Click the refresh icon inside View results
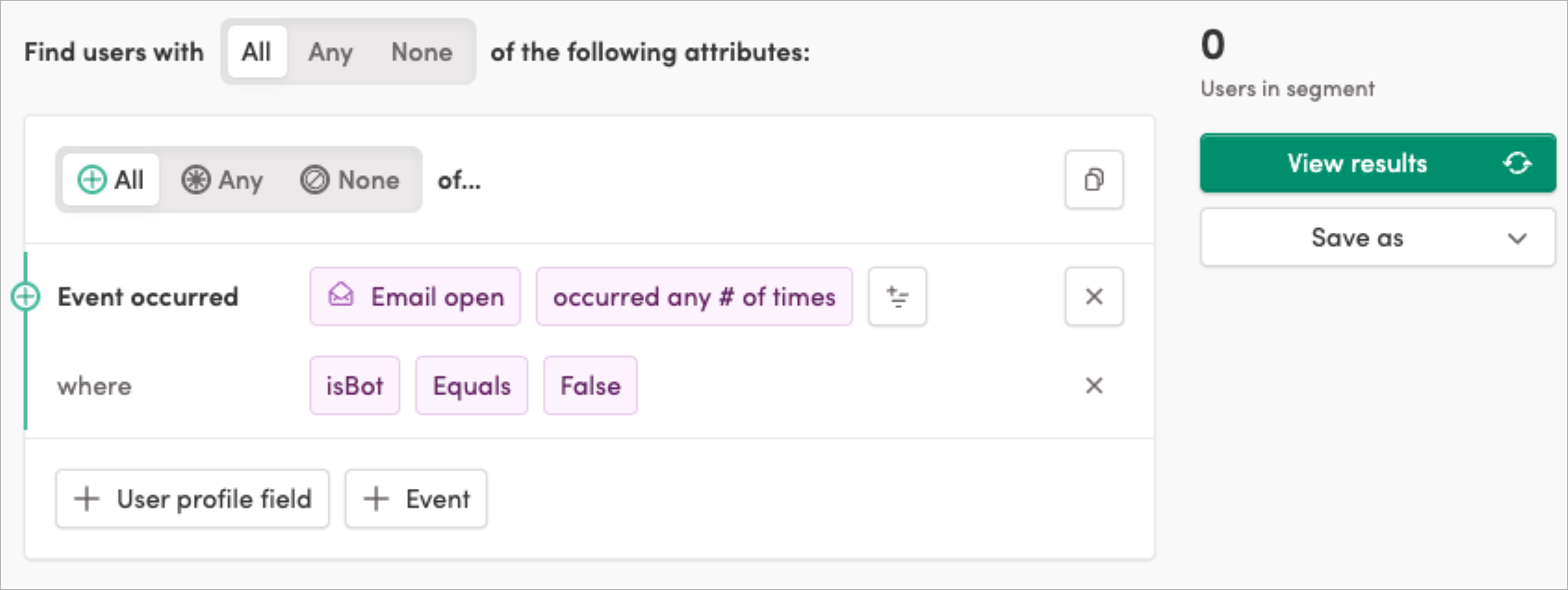Screen dimensions: 1568x590 coord(1516,162)
